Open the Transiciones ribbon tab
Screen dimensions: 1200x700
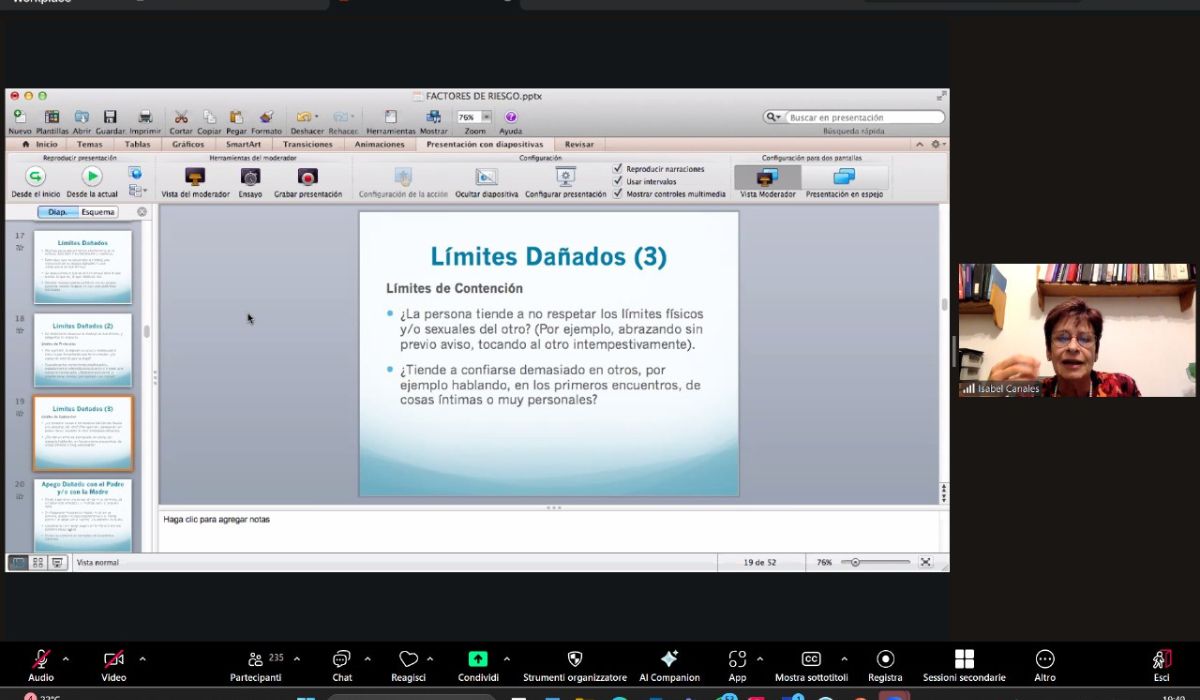307,144
